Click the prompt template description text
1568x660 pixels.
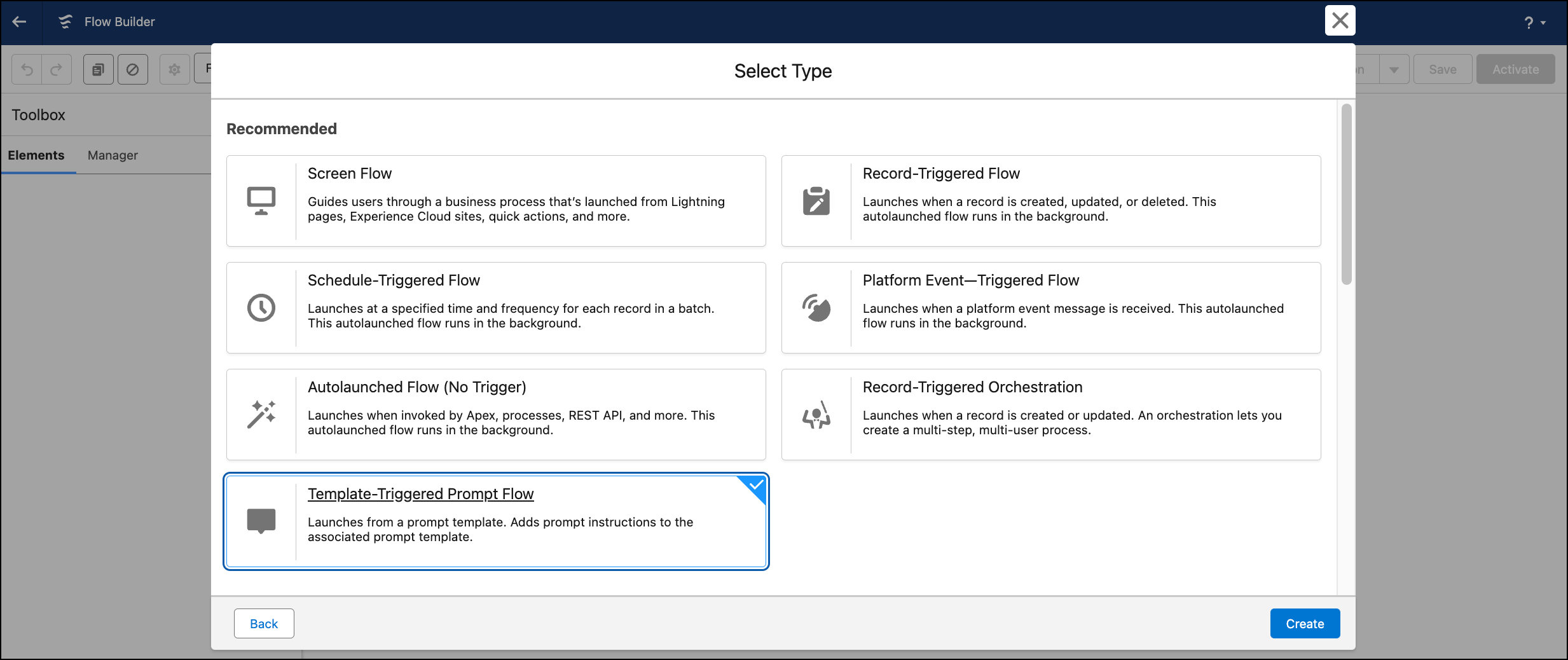point(500,530)
